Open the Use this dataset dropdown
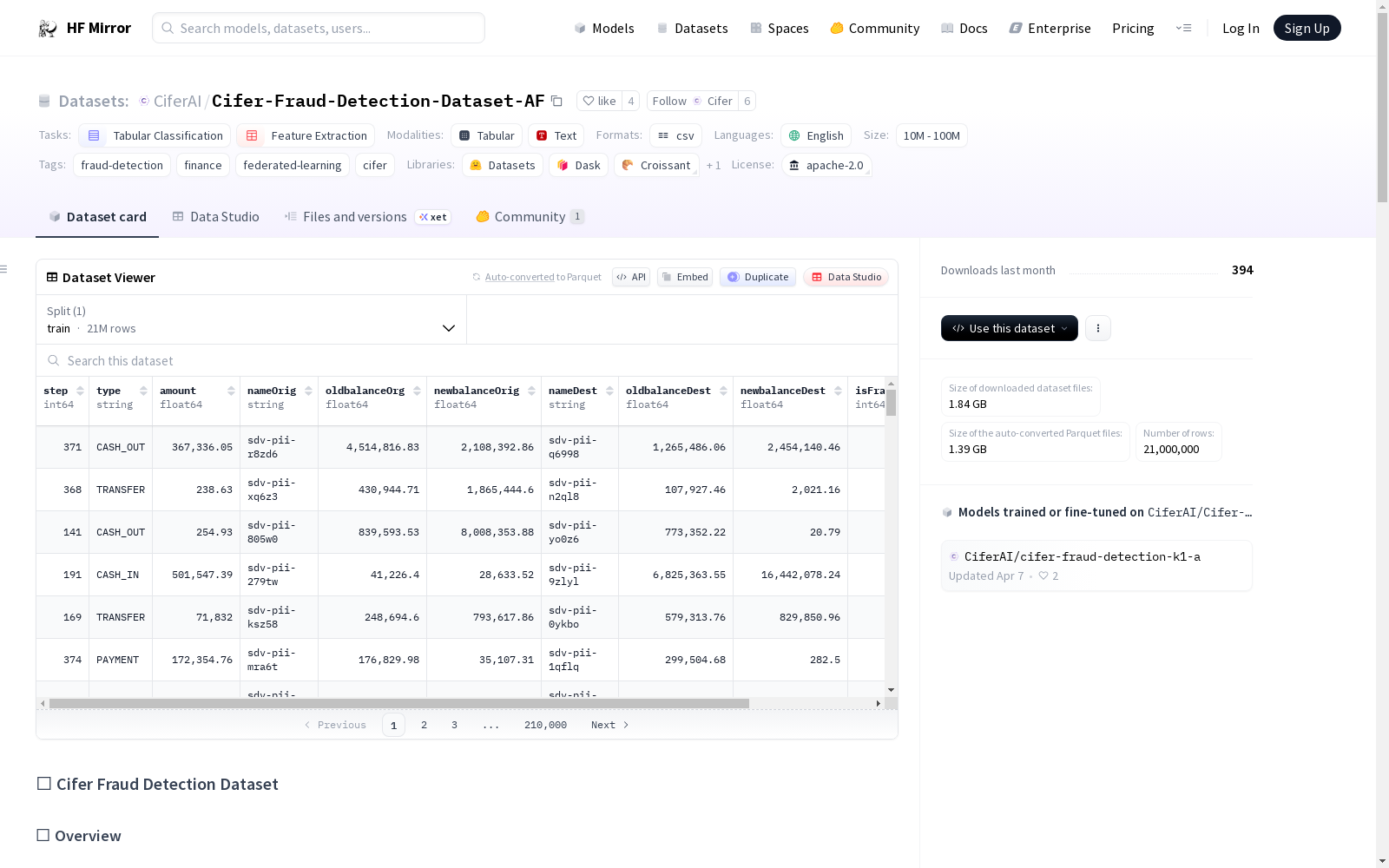This screenshot has height=868, width=1389. (x=1010, y=328)
